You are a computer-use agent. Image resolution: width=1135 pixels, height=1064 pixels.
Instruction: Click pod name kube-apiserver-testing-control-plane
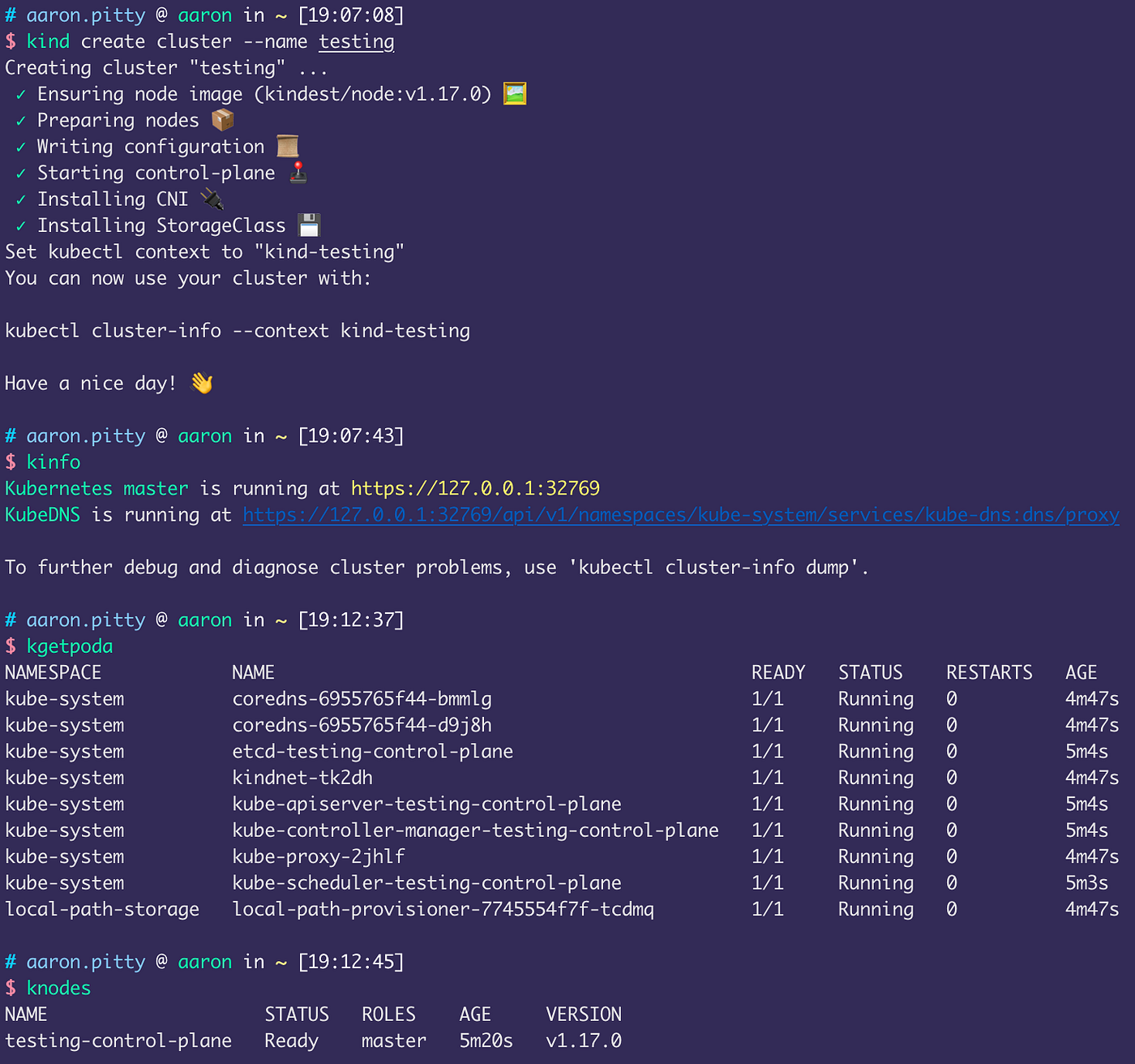coord(427,804)
